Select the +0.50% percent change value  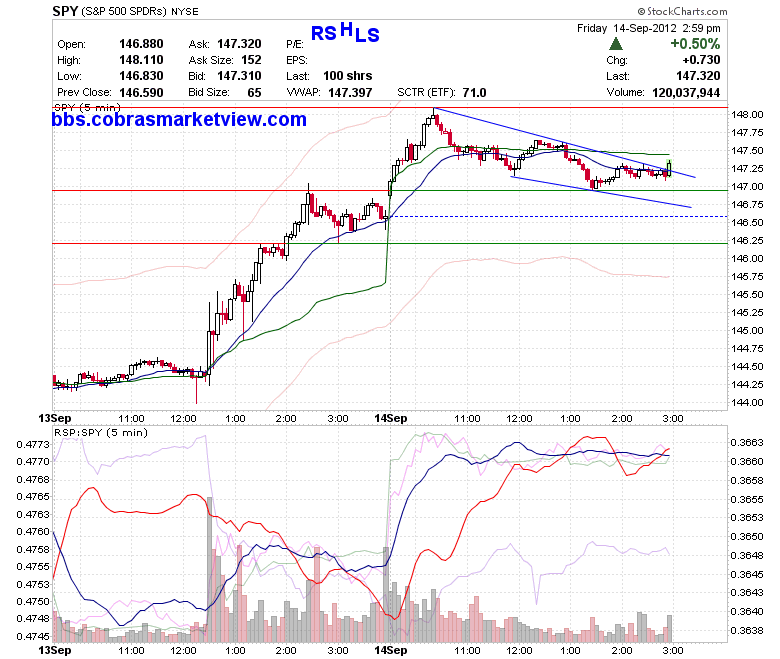point(695,44)
